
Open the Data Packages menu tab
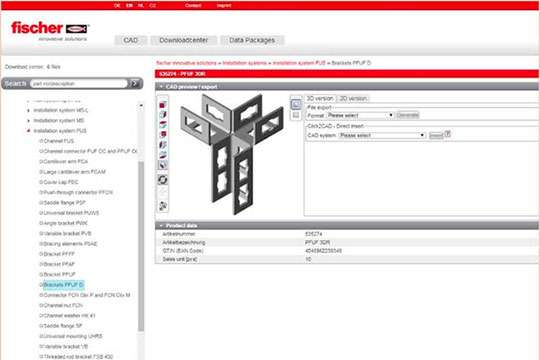(252, 40)
